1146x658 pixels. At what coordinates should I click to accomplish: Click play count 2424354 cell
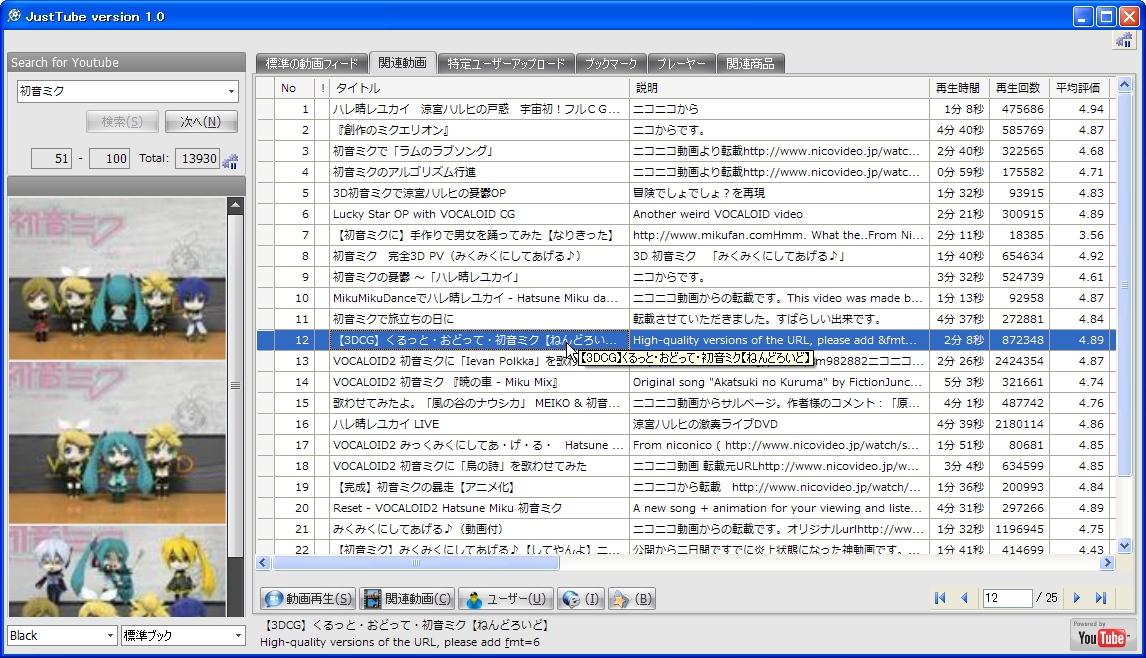click(x=1018, y=361)
